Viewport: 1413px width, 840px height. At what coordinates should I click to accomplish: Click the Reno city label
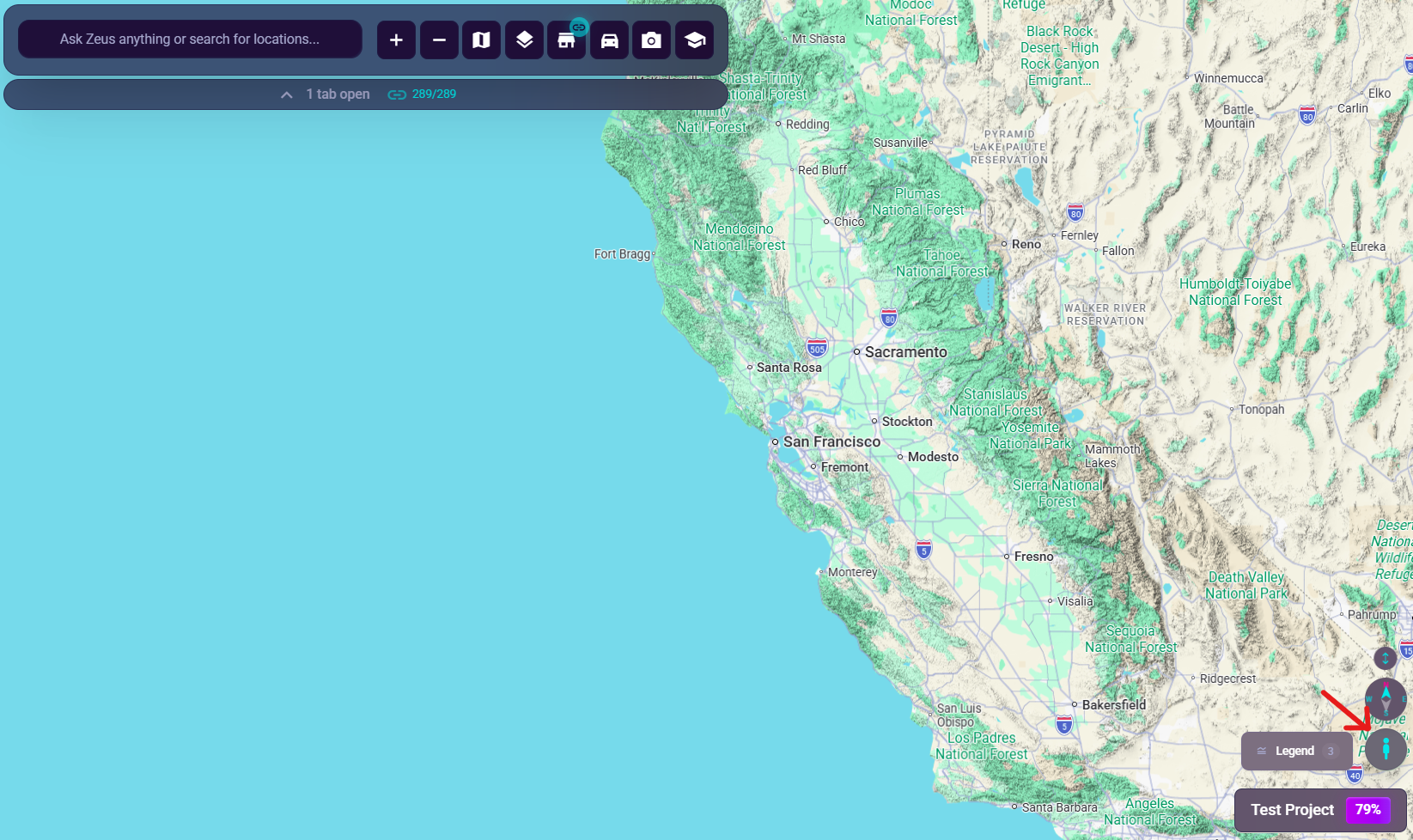coord(1026,244)
